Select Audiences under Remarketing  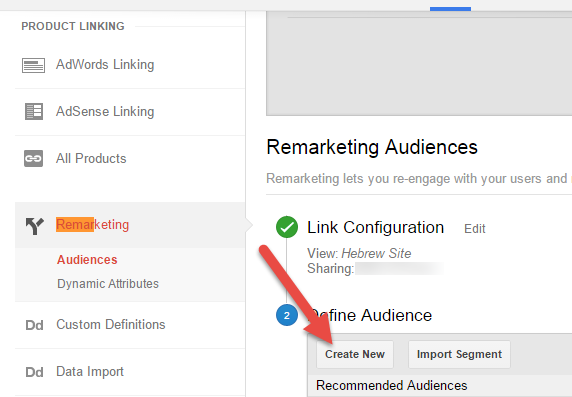pos(87,260)
